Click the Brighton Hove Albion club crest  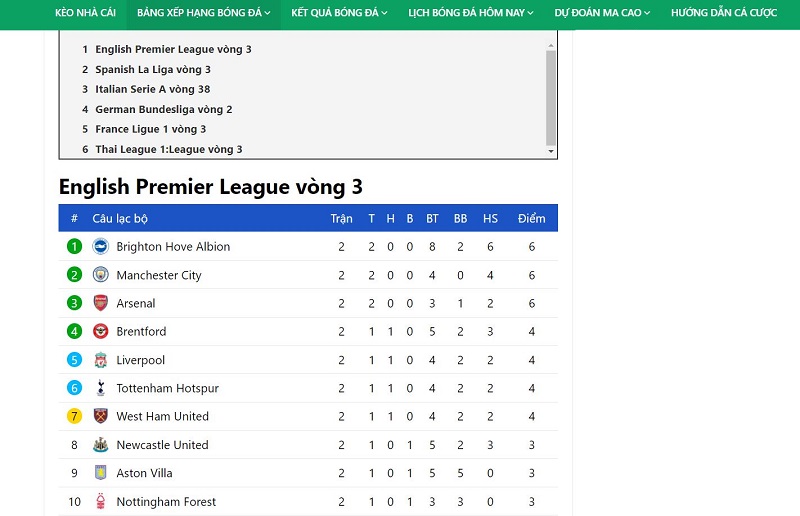pyautogui.click(x=101, y=247)
